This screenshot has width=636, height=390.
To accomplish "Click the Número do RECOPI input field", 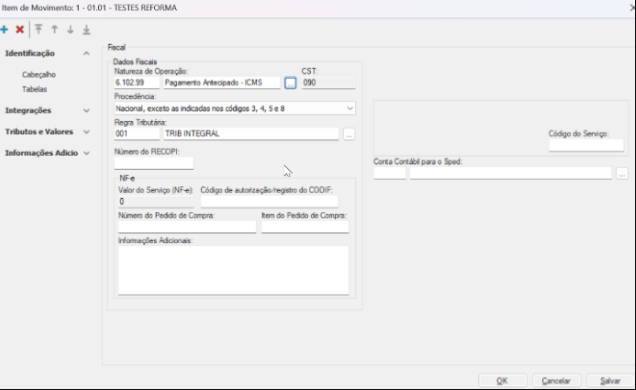I will point(154,163).
